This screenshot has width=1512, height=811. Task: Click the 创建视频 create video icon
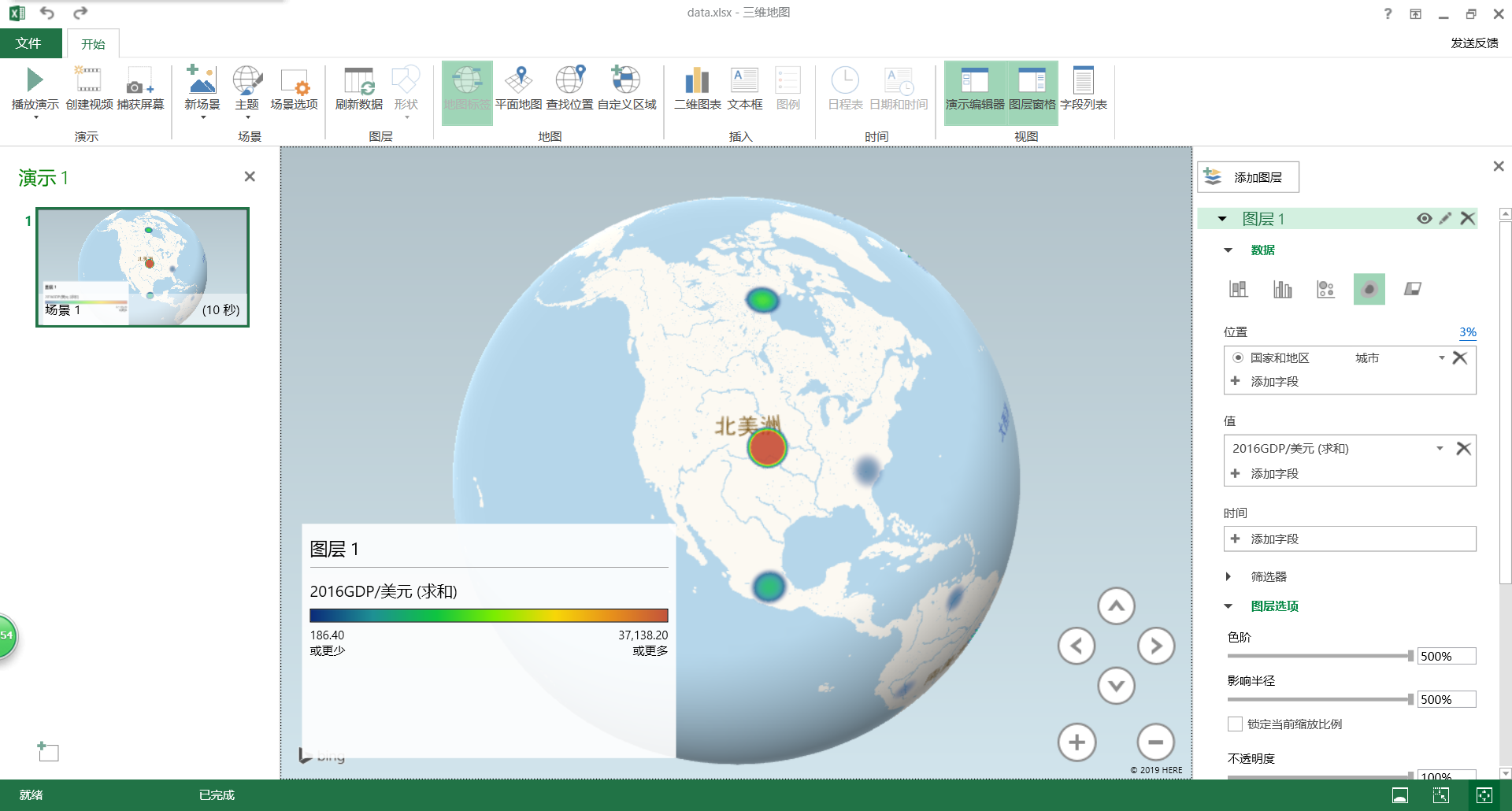pyautogui.click(x=88, y=80)
